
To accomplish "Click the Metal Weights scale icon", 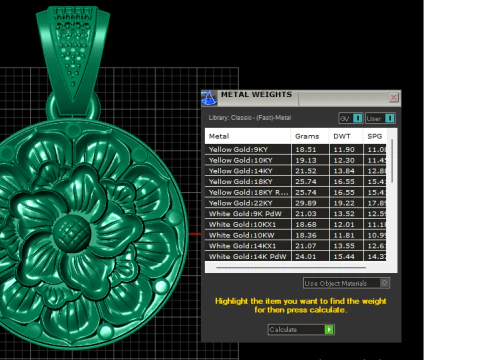I will 209,98.
